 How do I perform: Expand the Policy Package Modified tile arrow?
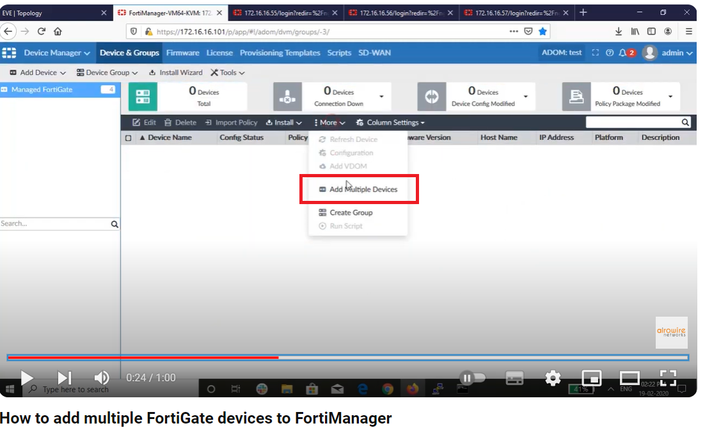coord(670,97)
